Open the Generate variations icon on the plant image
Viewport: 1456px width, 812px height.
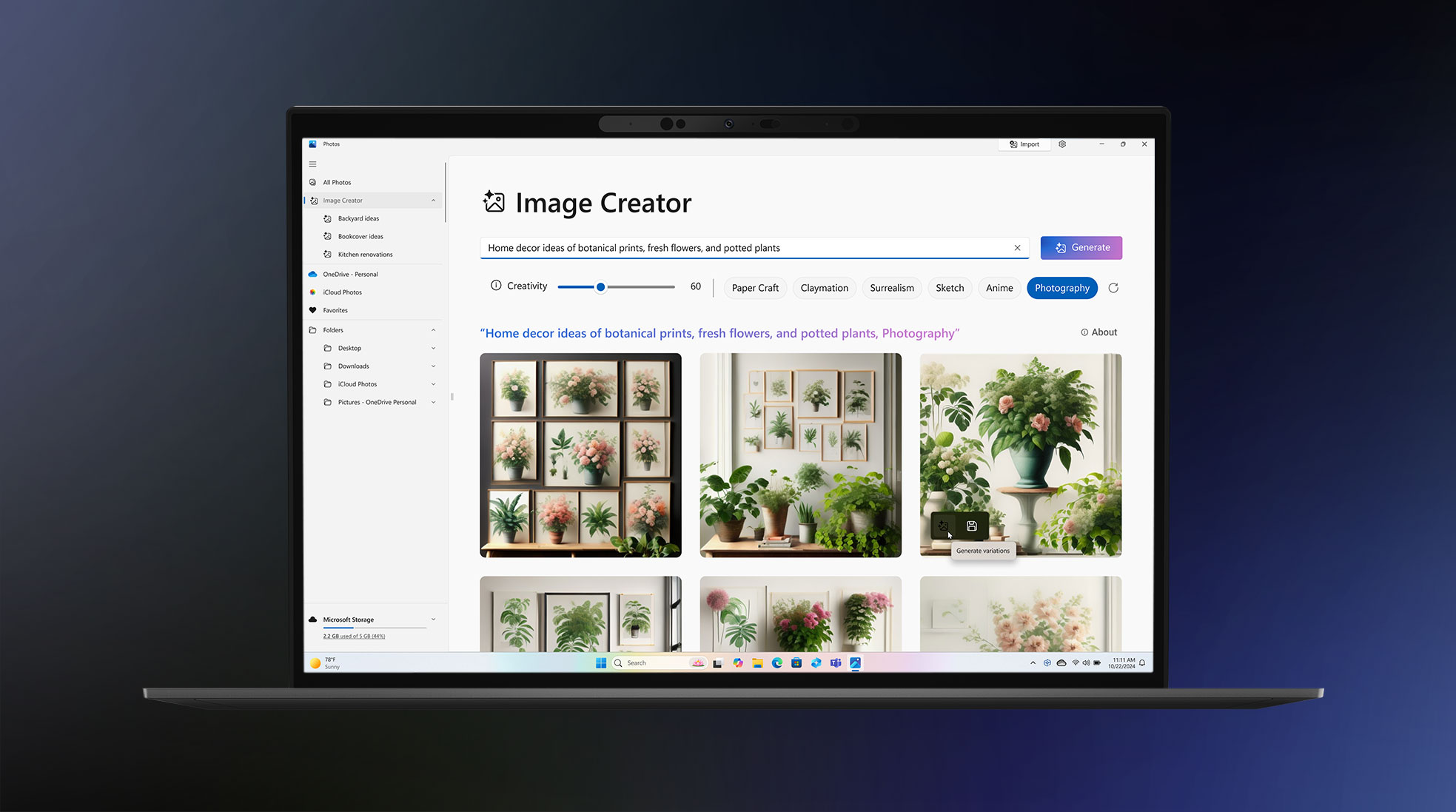point(943,527)
